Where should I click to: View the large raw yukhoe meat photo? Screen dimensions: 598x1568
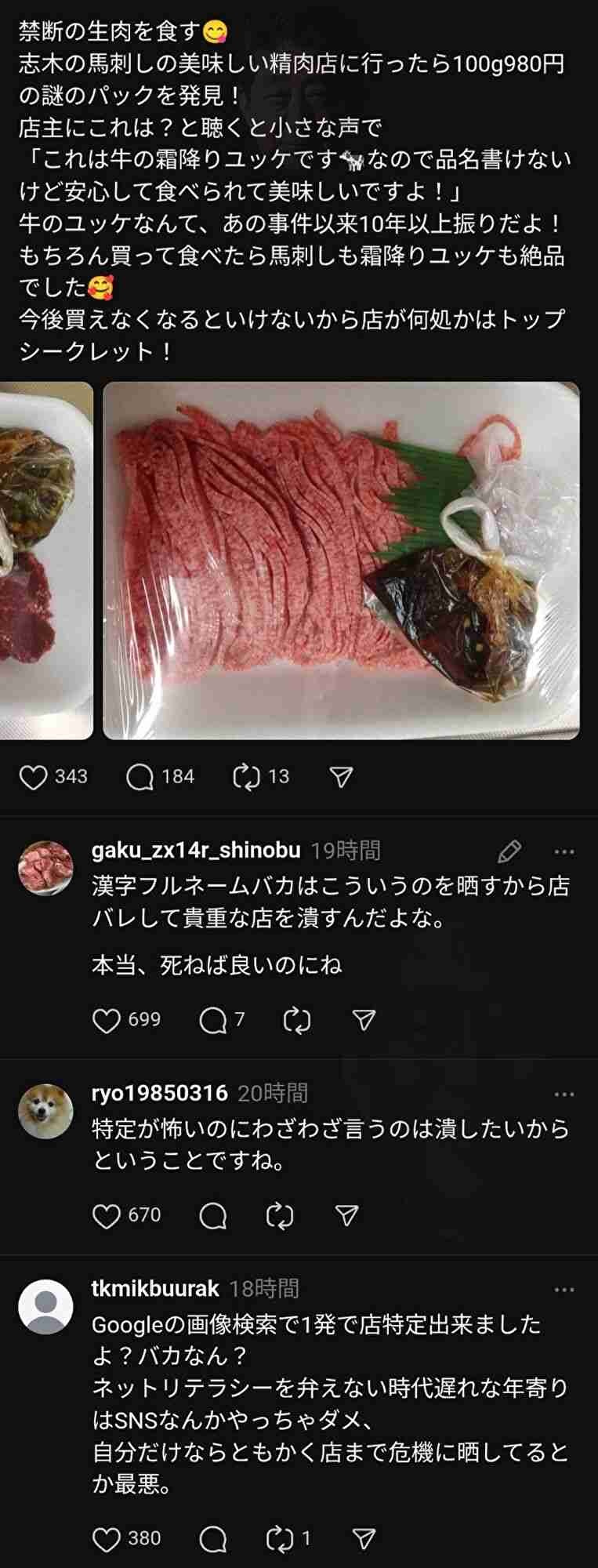[341, 561]
